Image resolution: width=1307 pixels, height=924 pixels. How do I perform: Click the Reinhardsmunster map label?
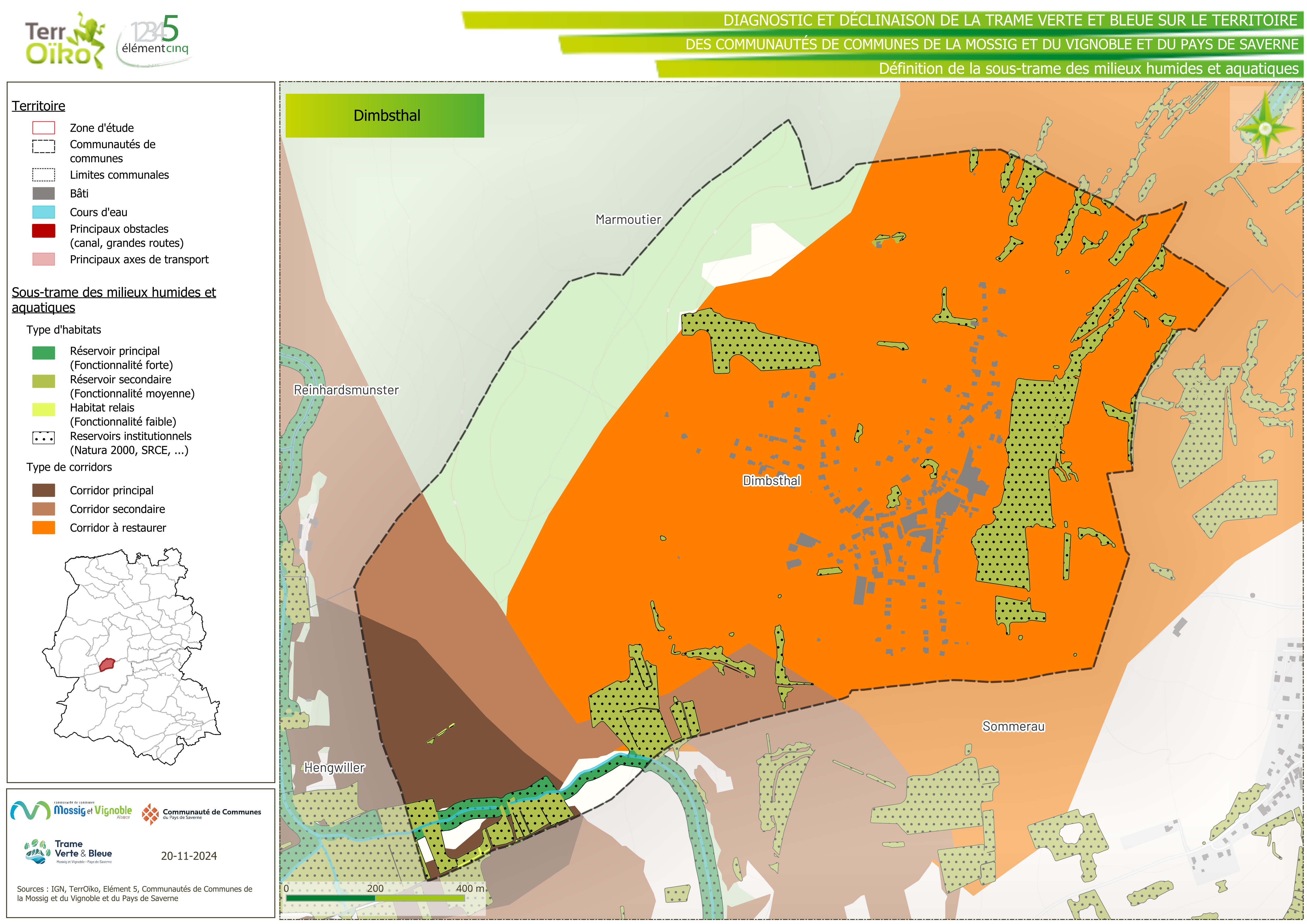coord(346,390)
